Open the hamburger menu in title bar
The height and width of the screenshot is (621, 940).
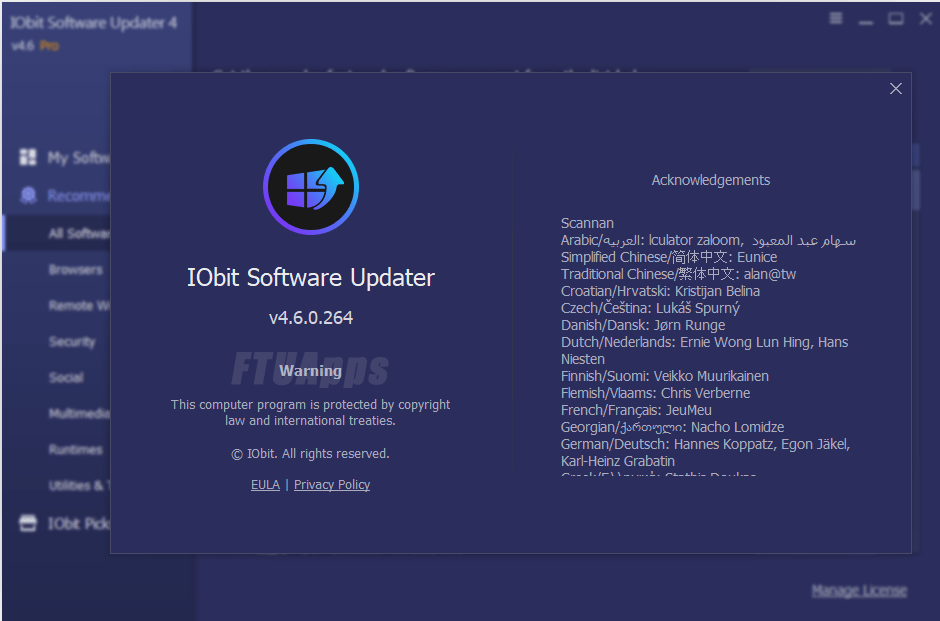click(x=836, y=19)
